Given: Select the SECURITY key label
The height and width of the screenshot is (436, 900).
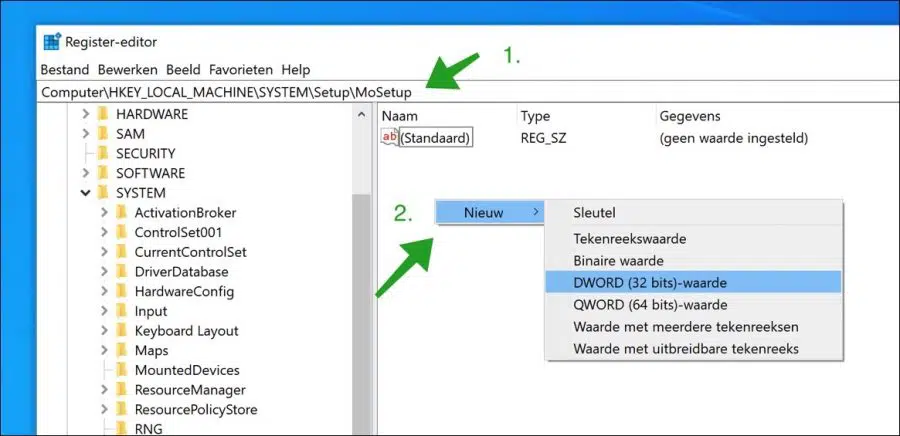Looking at the screenshot, I should (146, 154).
